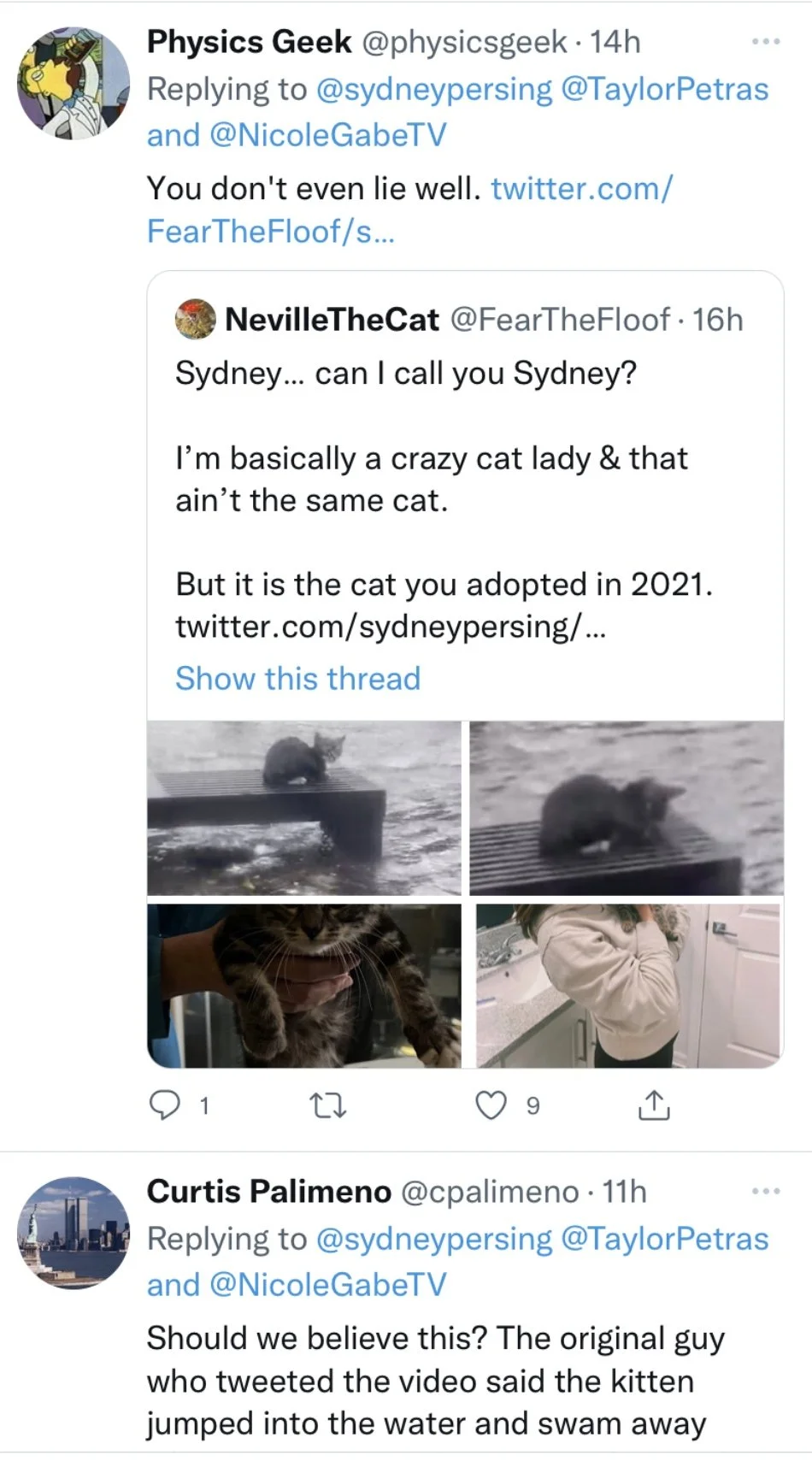Open @sydneypersing mention in Physics Geek reply
This screenshot has height=1467, width=812.
coord(434,89)
